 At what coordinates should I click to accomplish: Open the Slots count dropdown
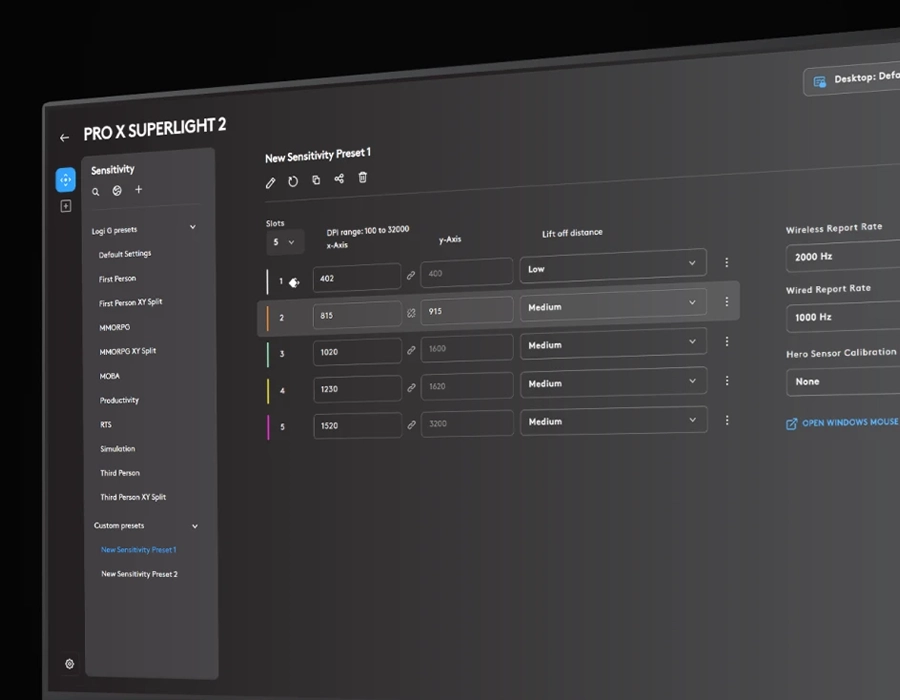[x=284, y=242]
